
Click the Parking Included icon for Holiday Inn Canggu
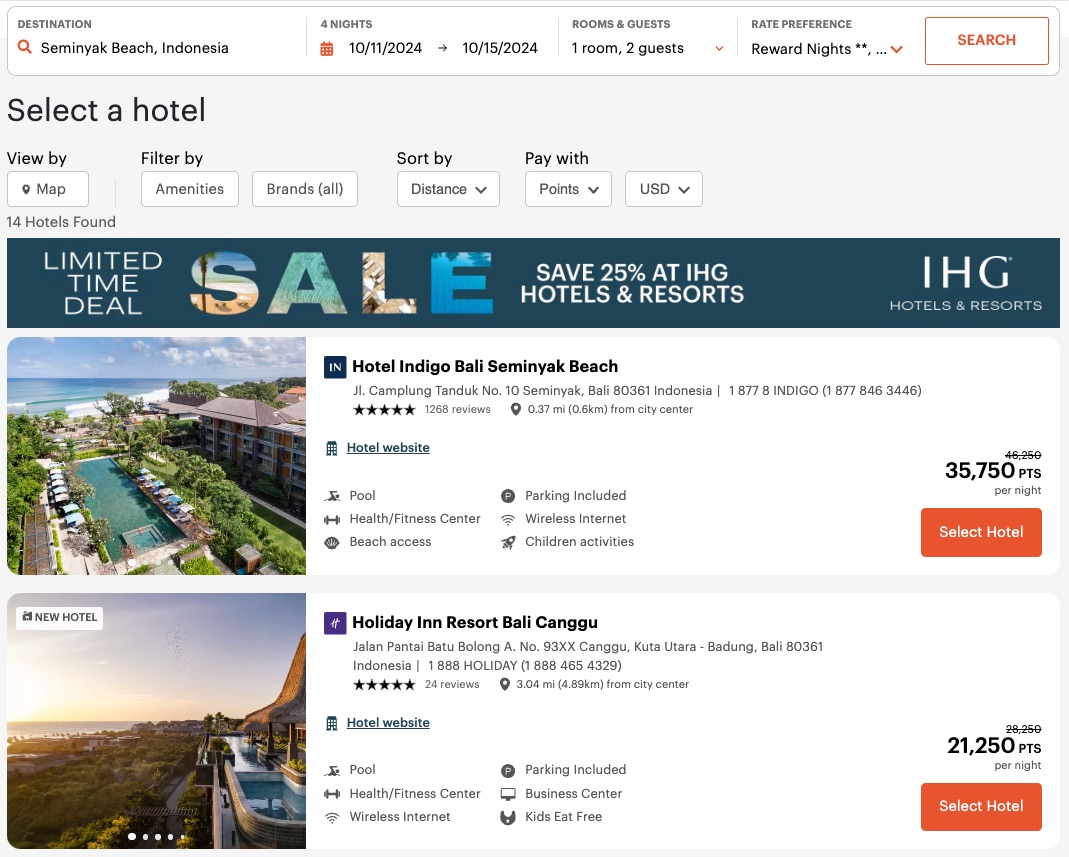coord(506,770)
